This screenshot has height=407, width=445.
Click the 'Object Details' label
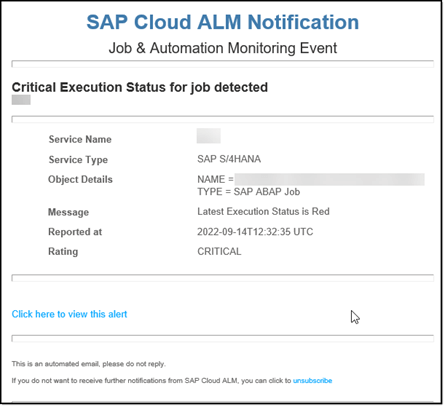point(80,179)
